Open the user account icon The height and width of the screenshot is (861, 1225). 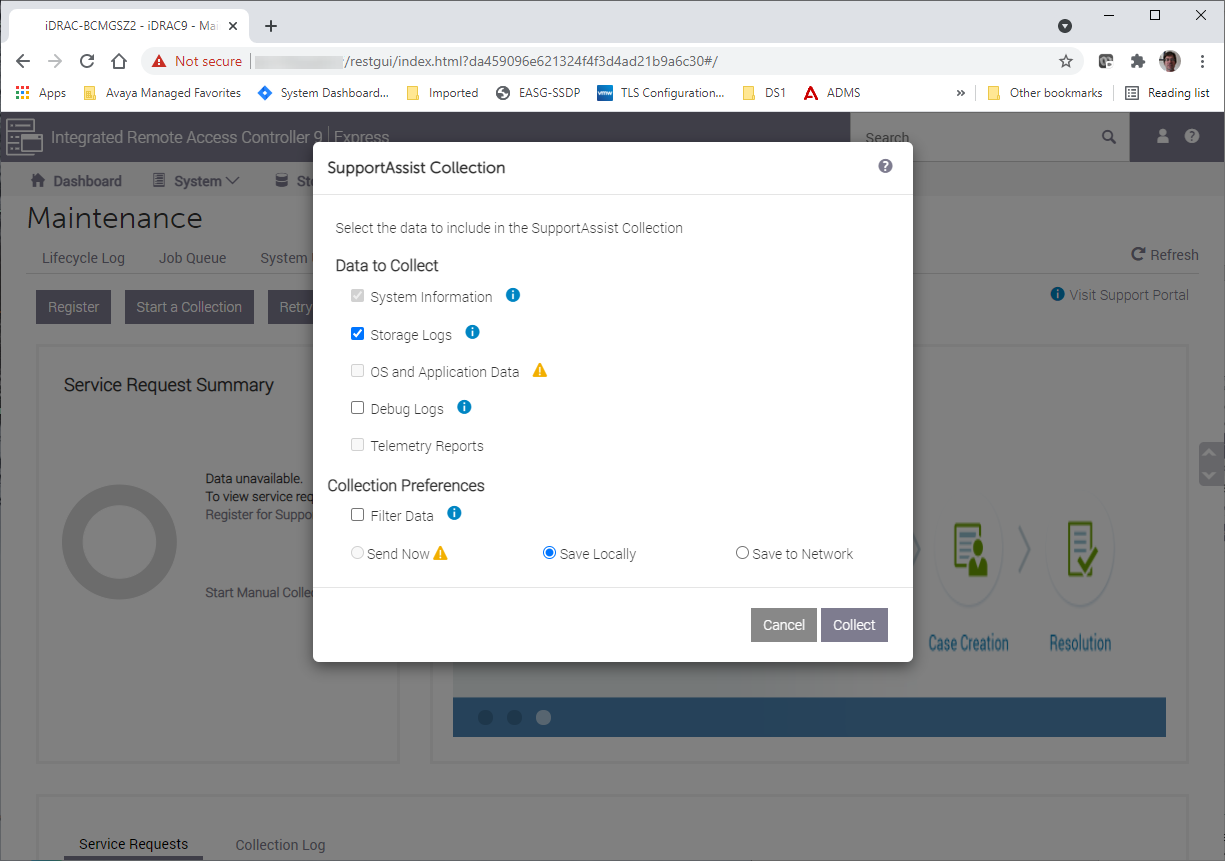[x=1163, y=136]
